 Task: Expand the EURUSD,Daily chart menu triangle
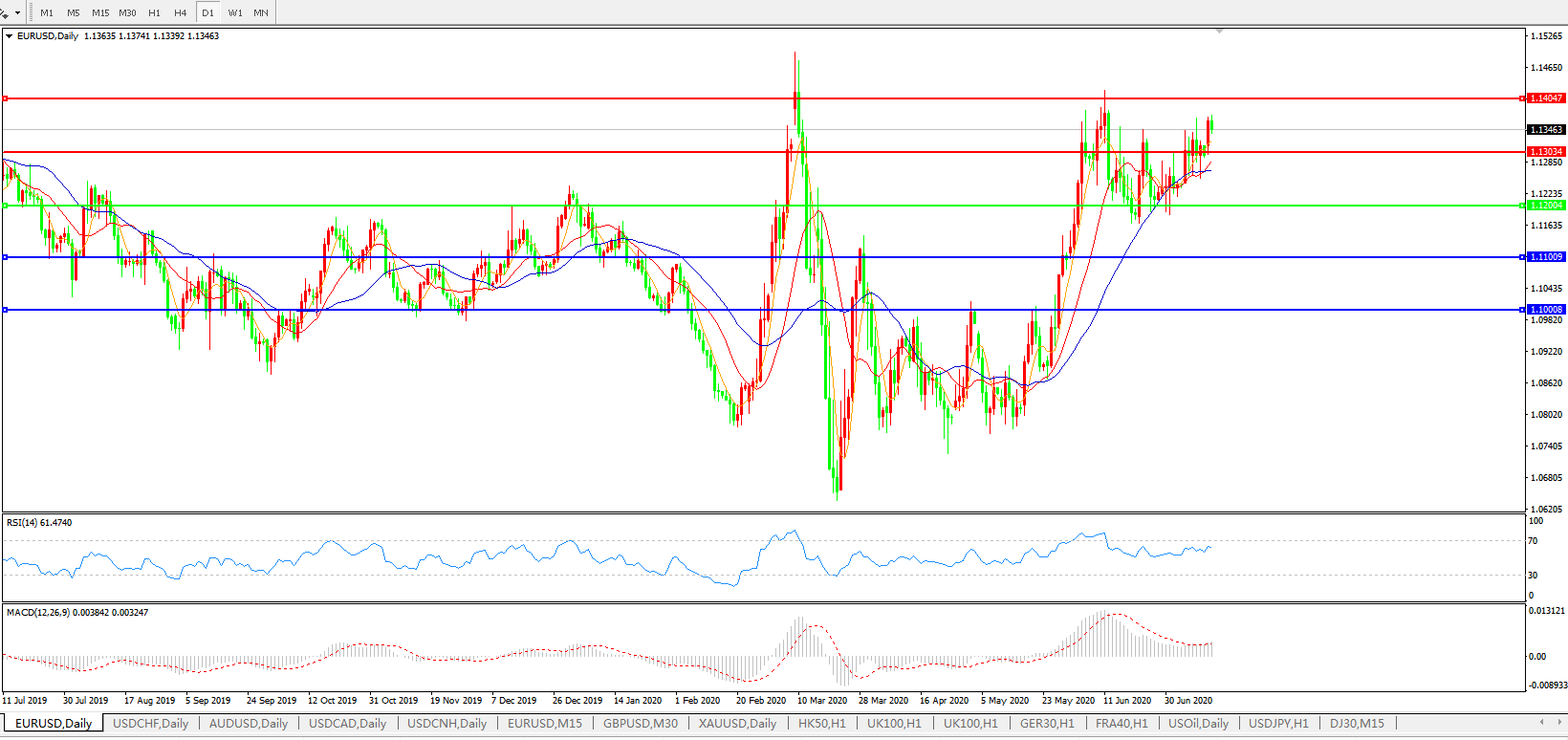click(x=10, y=36)
